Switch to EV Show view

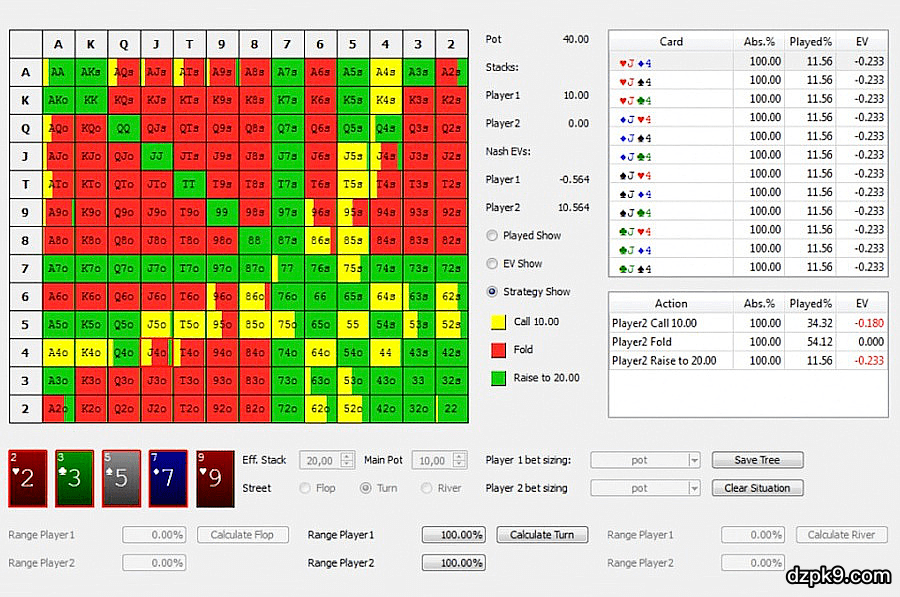click(x=492, y=264)
